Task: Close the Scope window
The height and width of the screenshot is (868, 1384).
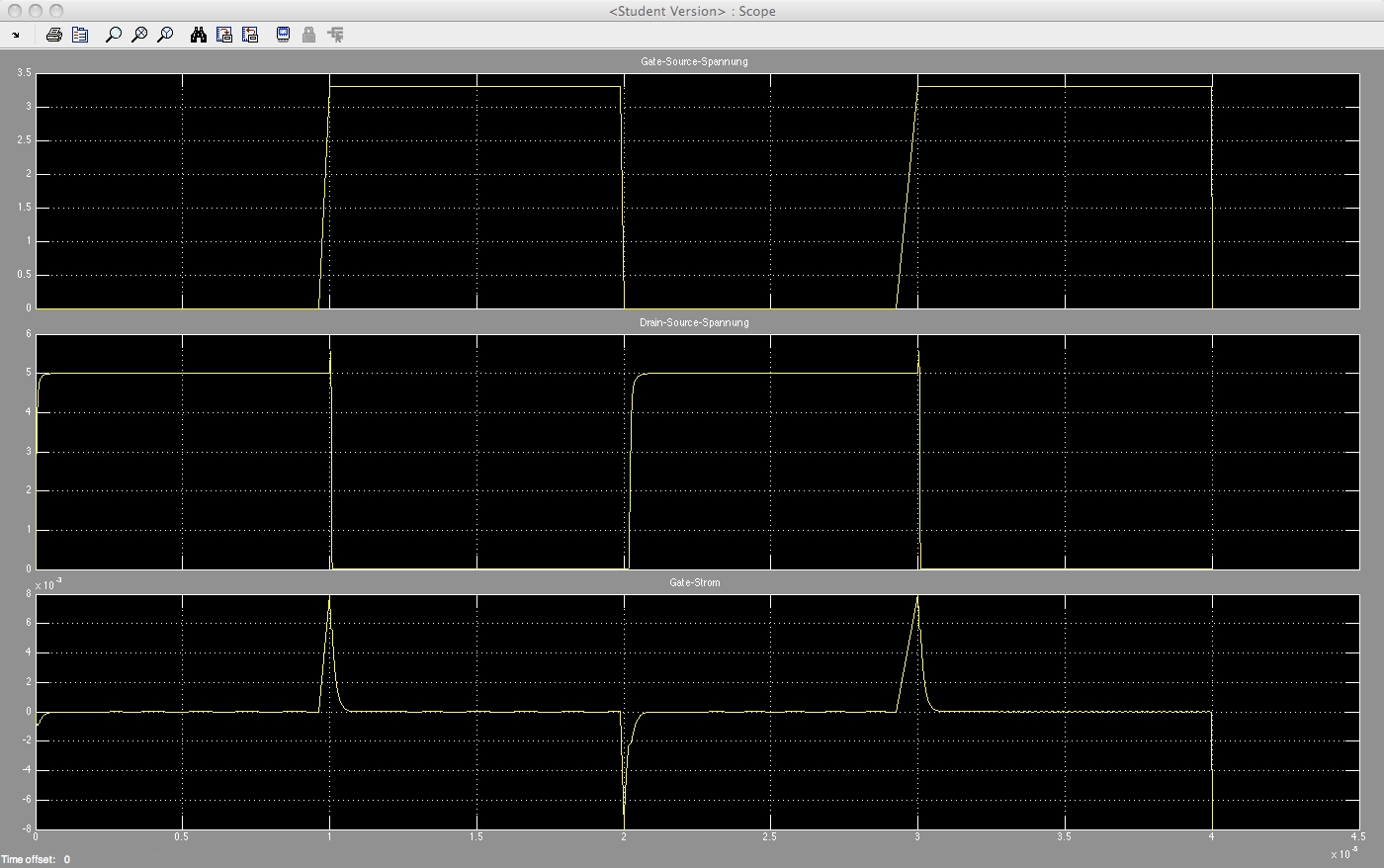Action: pos(15,11)
